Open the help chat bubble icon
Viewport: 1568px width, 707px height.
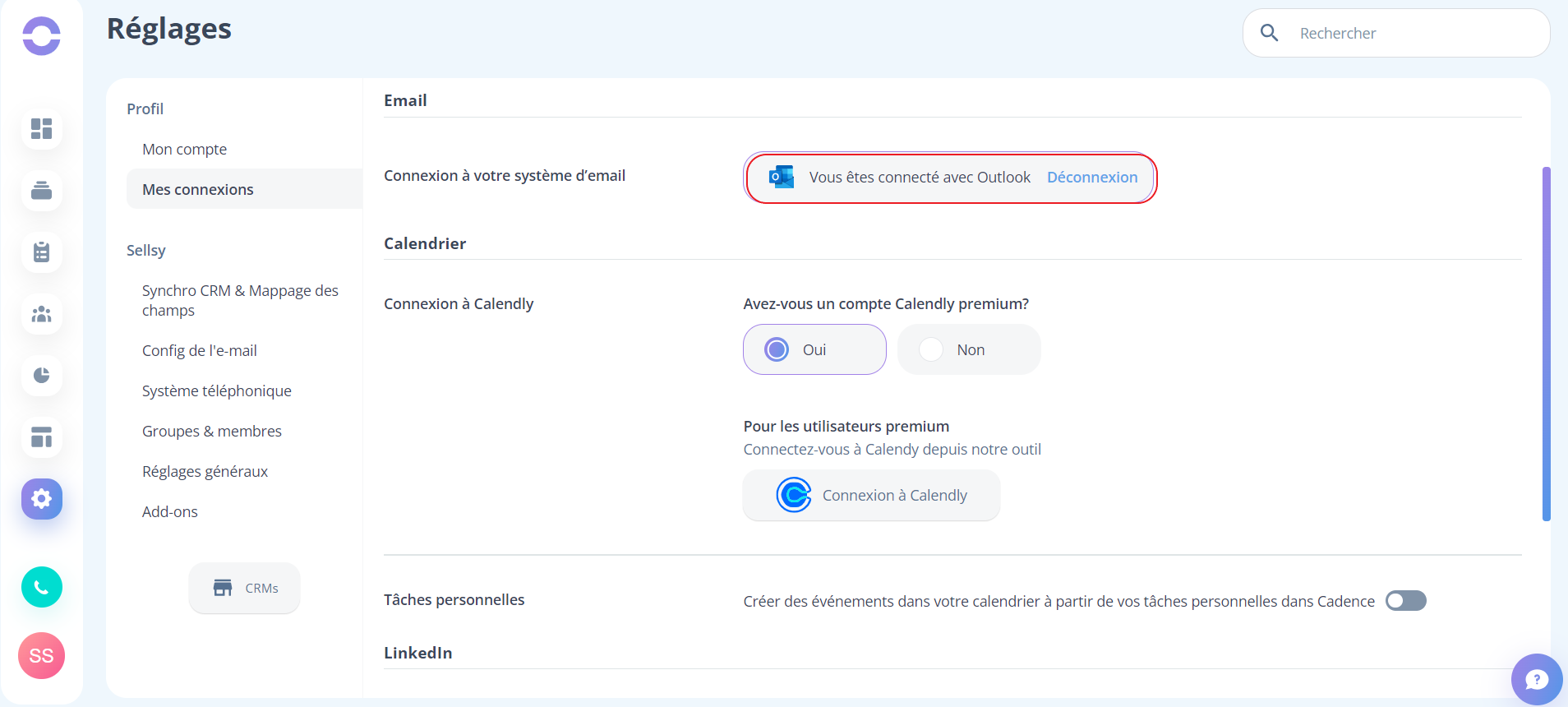tap(1536, 679)
